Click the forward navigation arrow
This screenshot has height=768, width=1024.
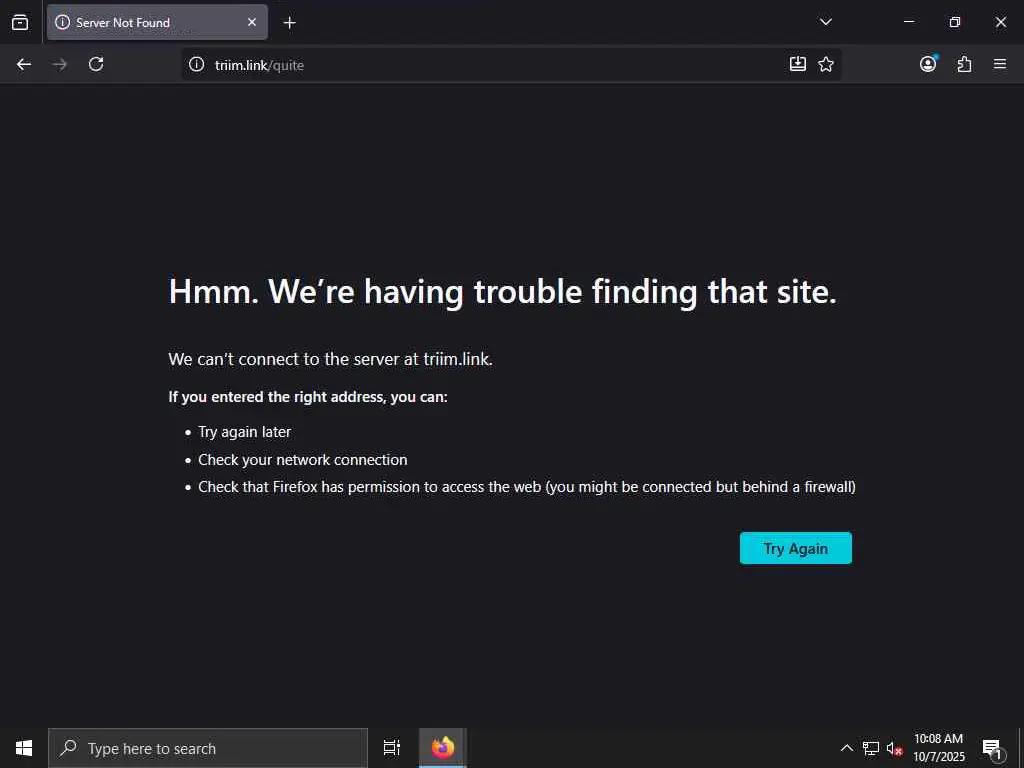[59, 64]
